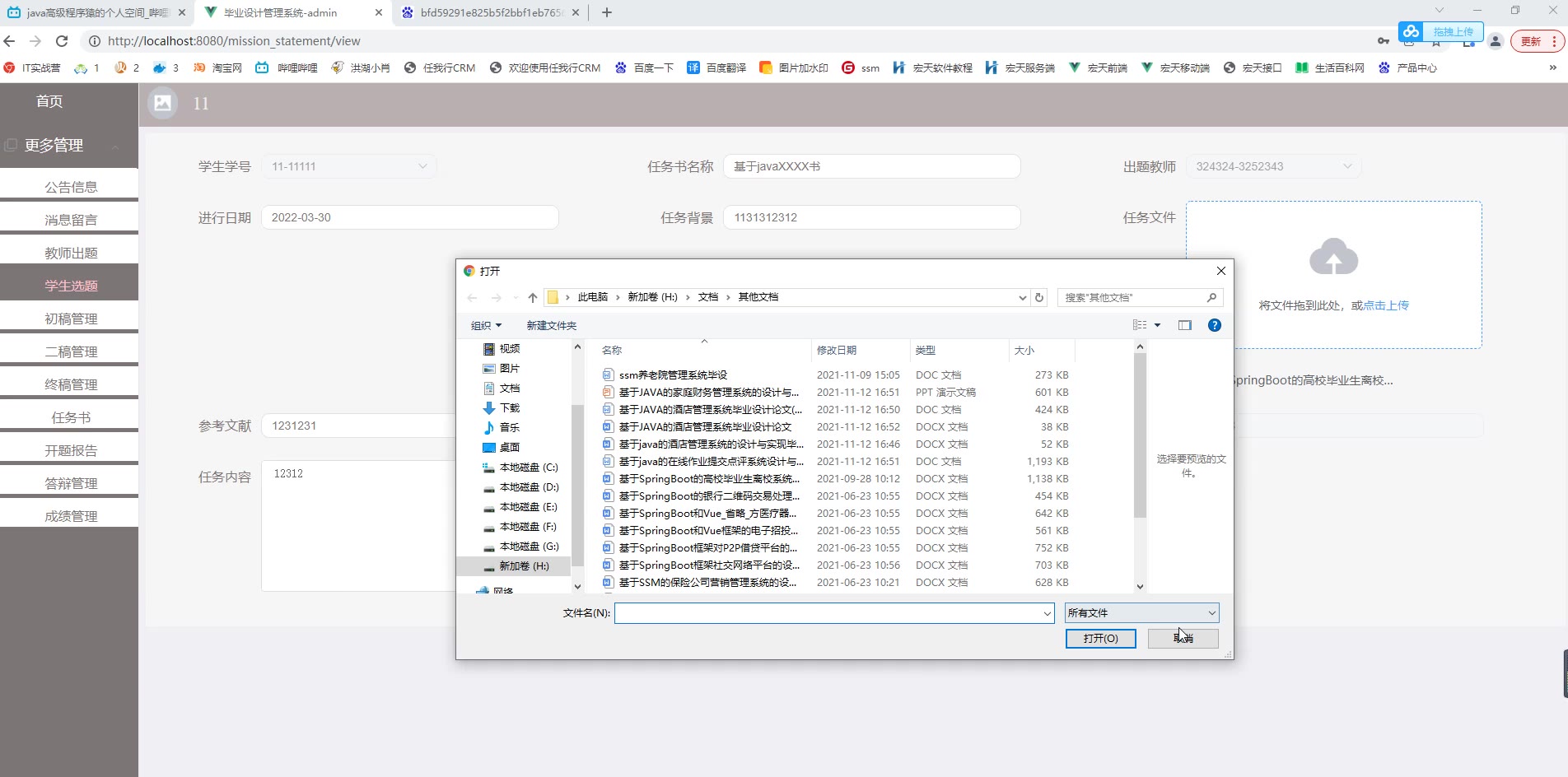Open the browser profile avatar icon
This screenshot has width=1568, height=777.
point(1496,41)
